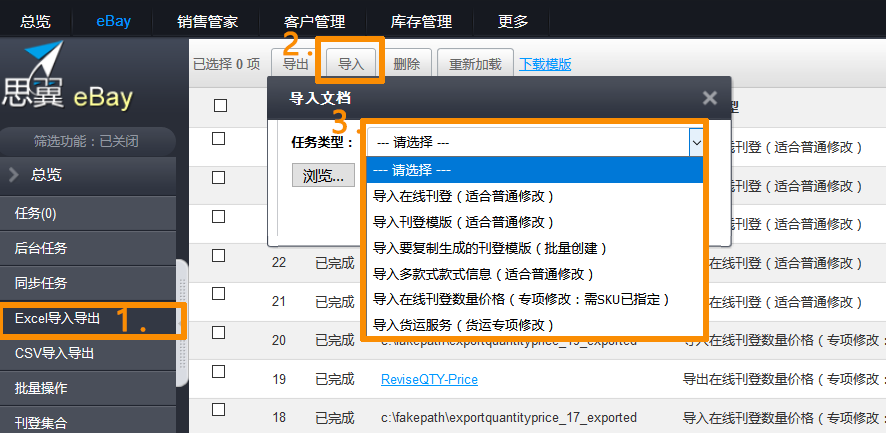Image resolution: width=886 pixels, height=433 pixels.
Task: Tick the checkbox for row 20
Action: [219, 332]
